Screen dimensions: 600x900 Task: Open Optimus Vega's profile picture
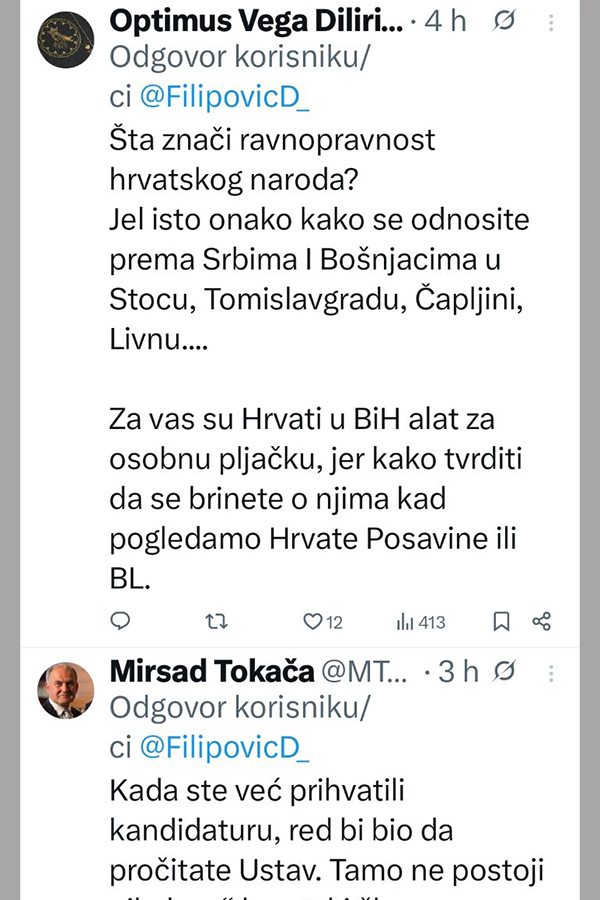click(x=65, y=40)
